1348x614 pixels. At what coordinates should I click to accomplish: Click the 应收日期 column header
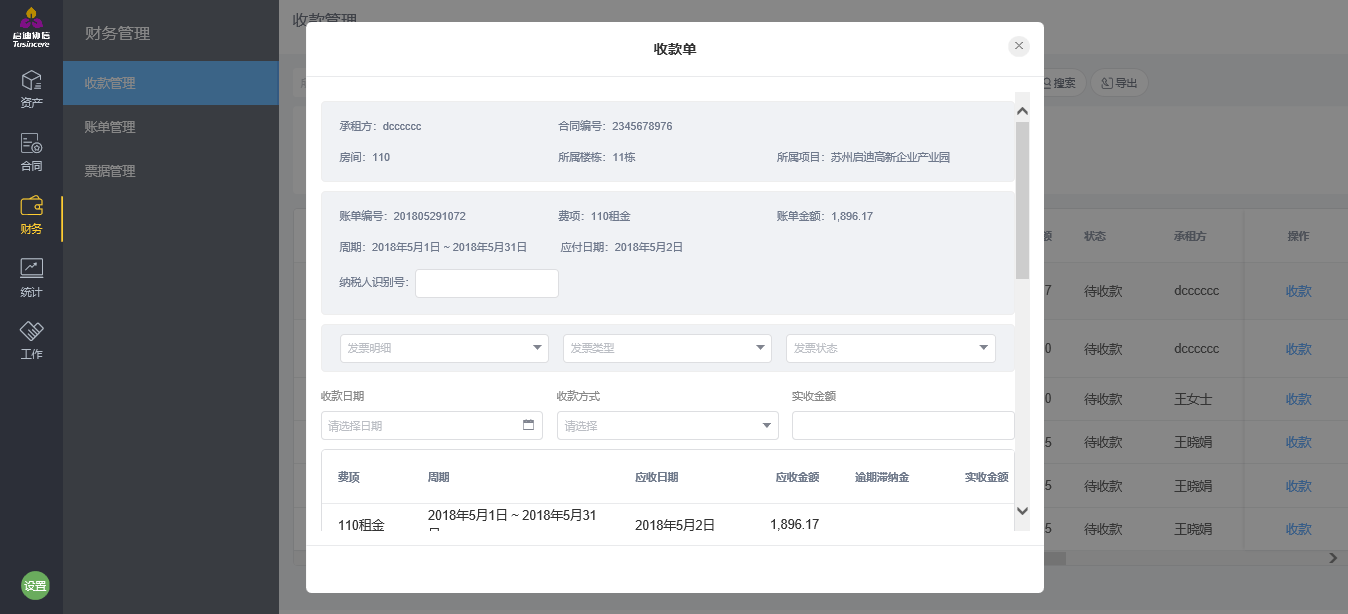[657, 477]
